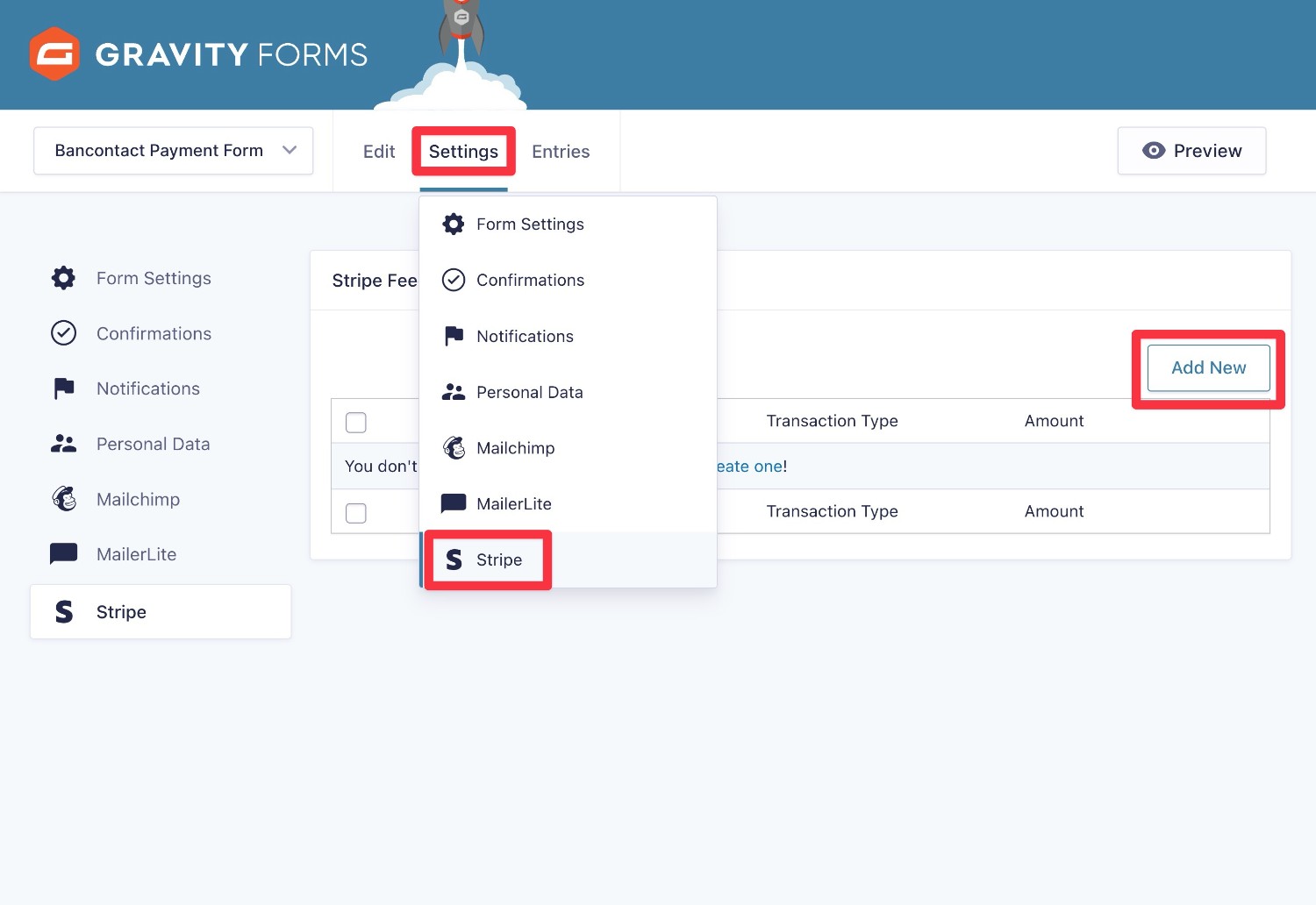Tick the select-all checkbox in table header
Screen dimensions: 1316x905
tap(356, 422)
